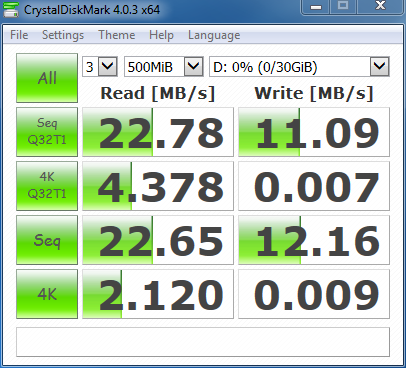
Task: Select the 4K read value 2.120
Action: tap(158, 294)
